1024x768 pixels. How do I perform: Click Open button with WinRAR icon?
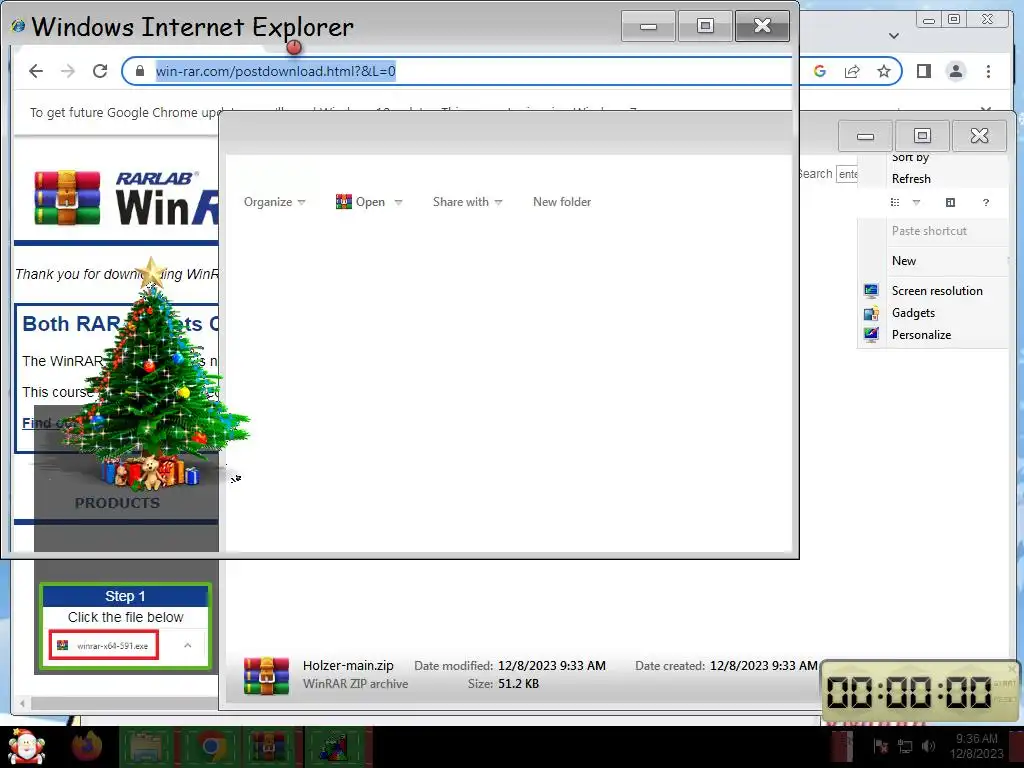(x=360, y=202)
